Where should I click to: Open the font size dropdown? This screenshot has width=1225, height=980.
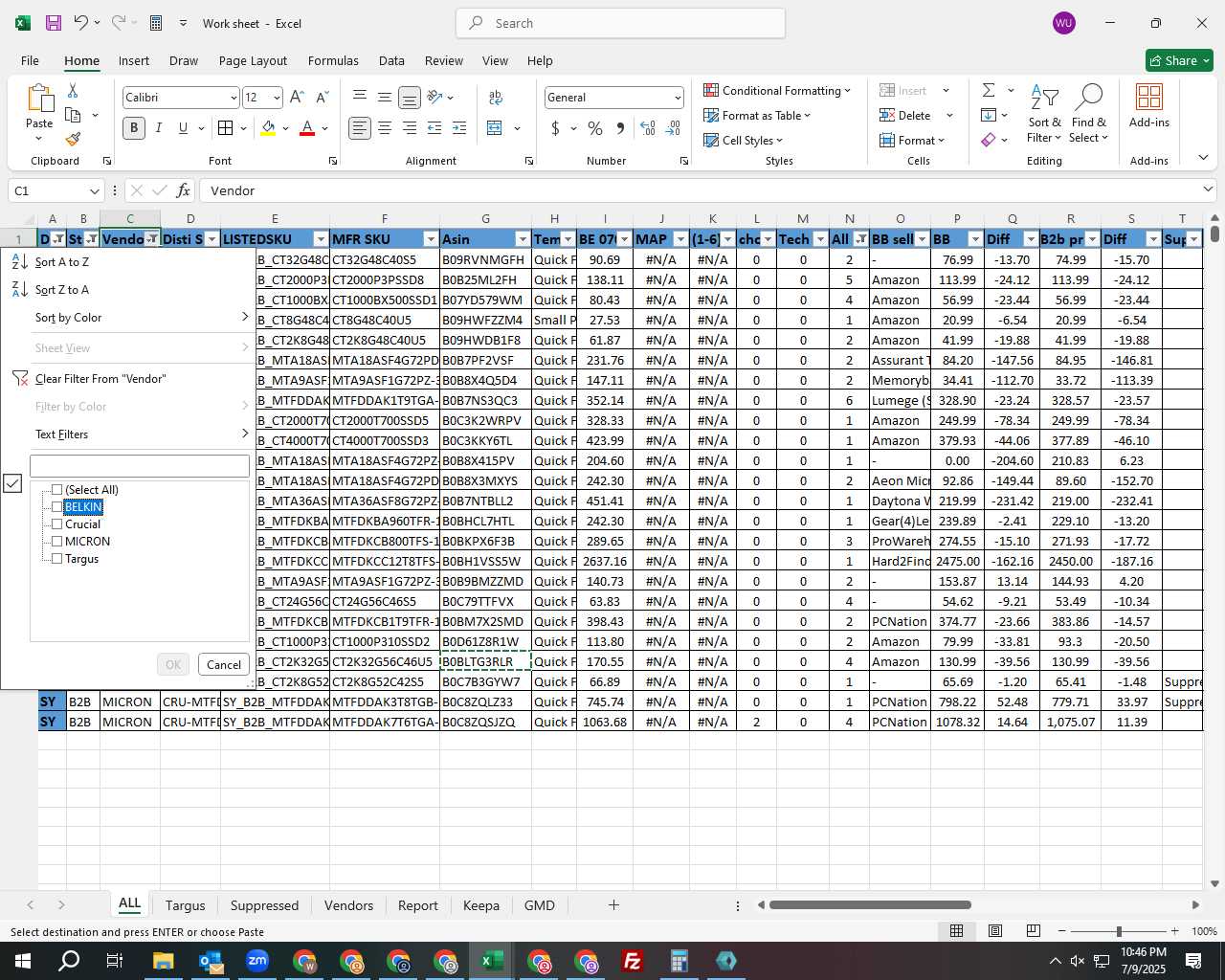277,98
